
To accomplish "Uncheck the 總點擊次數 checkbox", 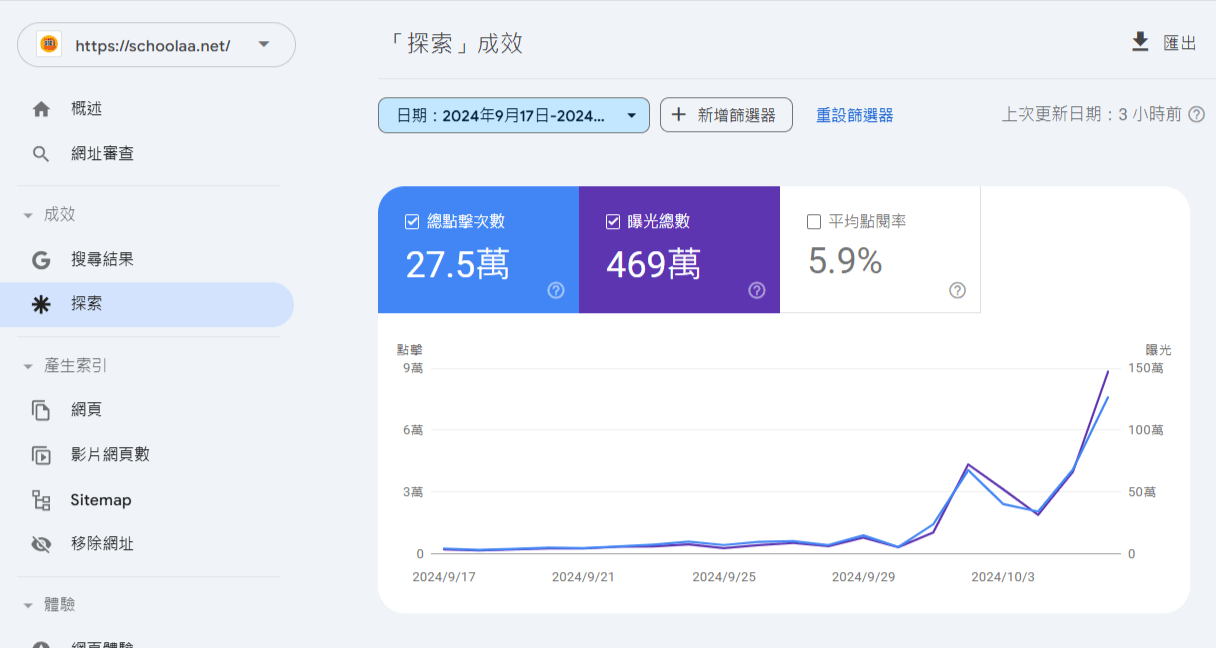I will [x=412, y=222].
